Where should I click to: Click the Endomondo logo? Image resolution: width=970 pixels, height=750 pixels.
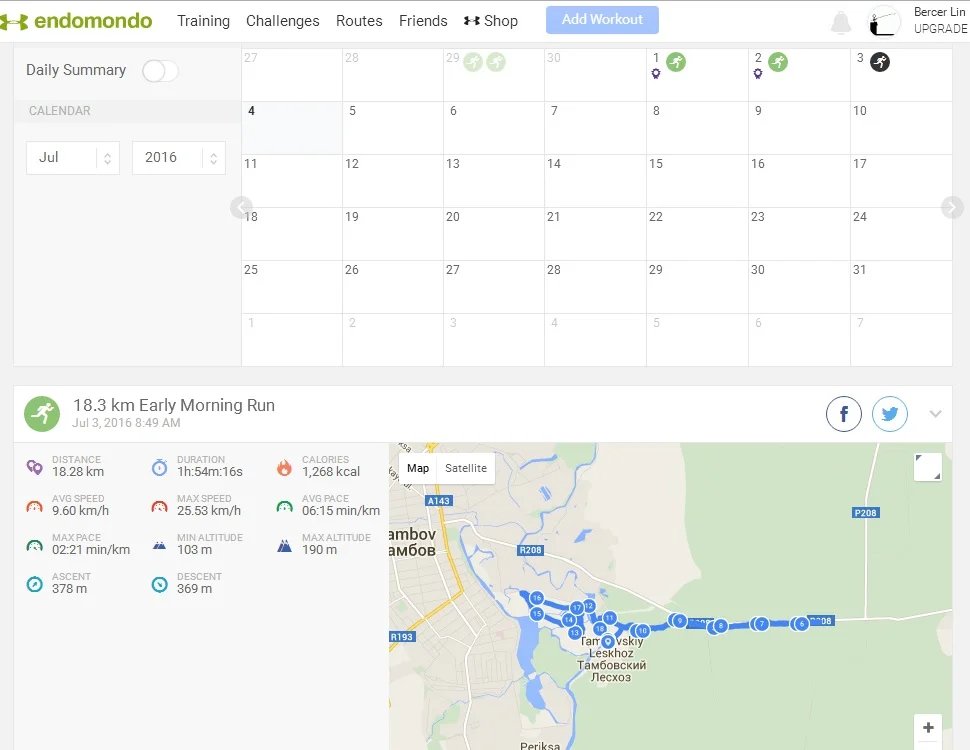coord(77,21)
